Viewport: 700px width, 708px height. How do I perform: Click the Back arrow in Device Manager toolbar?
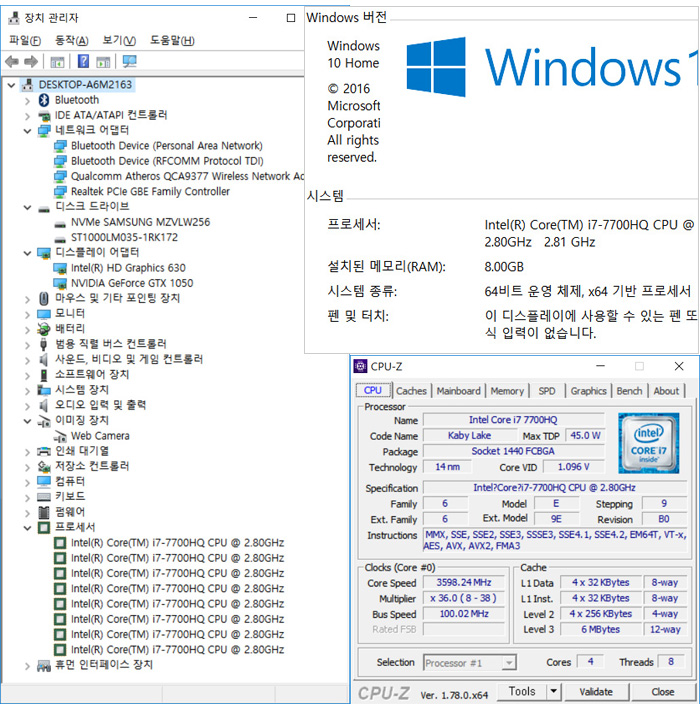tap(12, 61)
